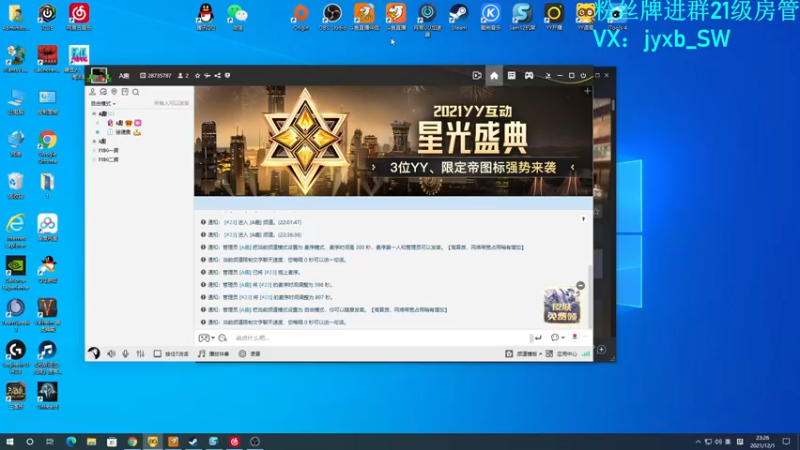Open the NetEase Cloud Music desktop icon

tap(79, 17)
